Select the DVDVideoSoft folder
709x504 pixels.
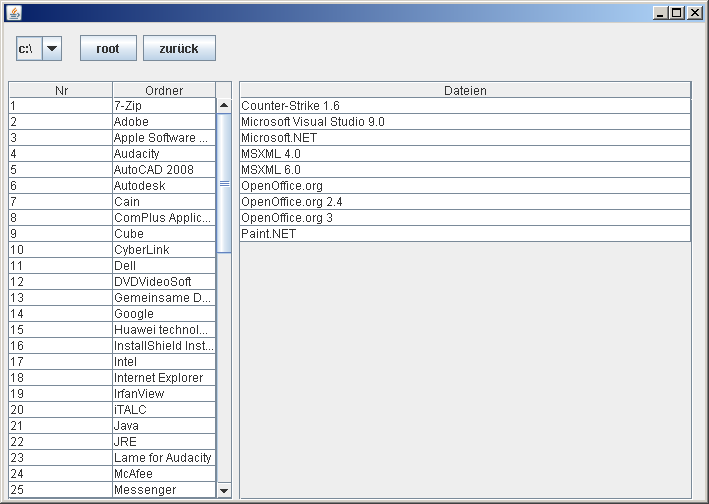coord(164,282)
